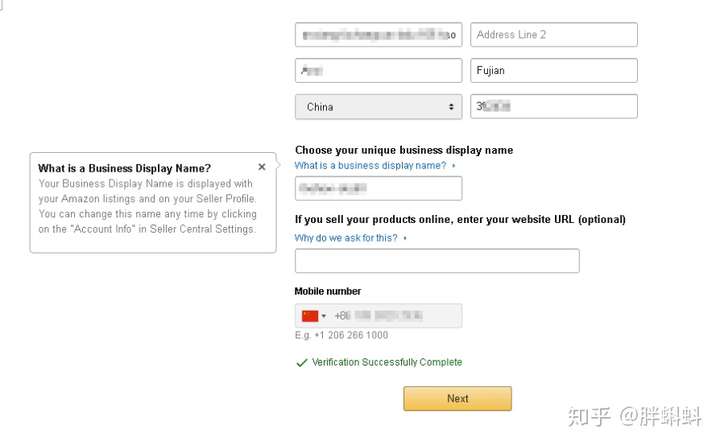This screenshot has width=720, height=446.
Task: Click the arrow after 'Why do we ask' link
Action: 405,238
